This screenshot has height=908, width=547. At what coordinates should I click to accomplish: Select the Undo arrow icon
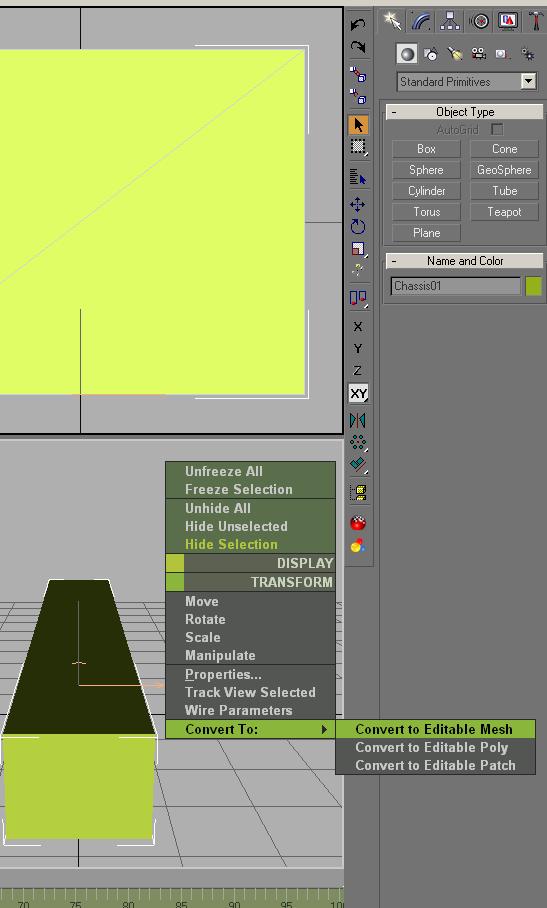point(358,25)
